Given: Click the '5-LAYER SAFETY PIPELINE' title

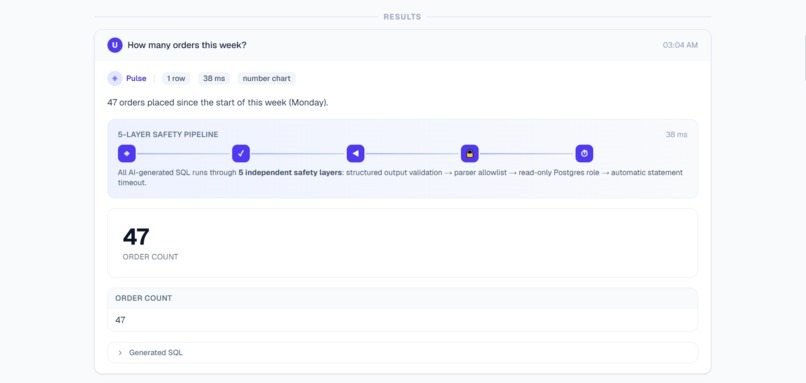Looking at the screenshot, I should (168, 135).
